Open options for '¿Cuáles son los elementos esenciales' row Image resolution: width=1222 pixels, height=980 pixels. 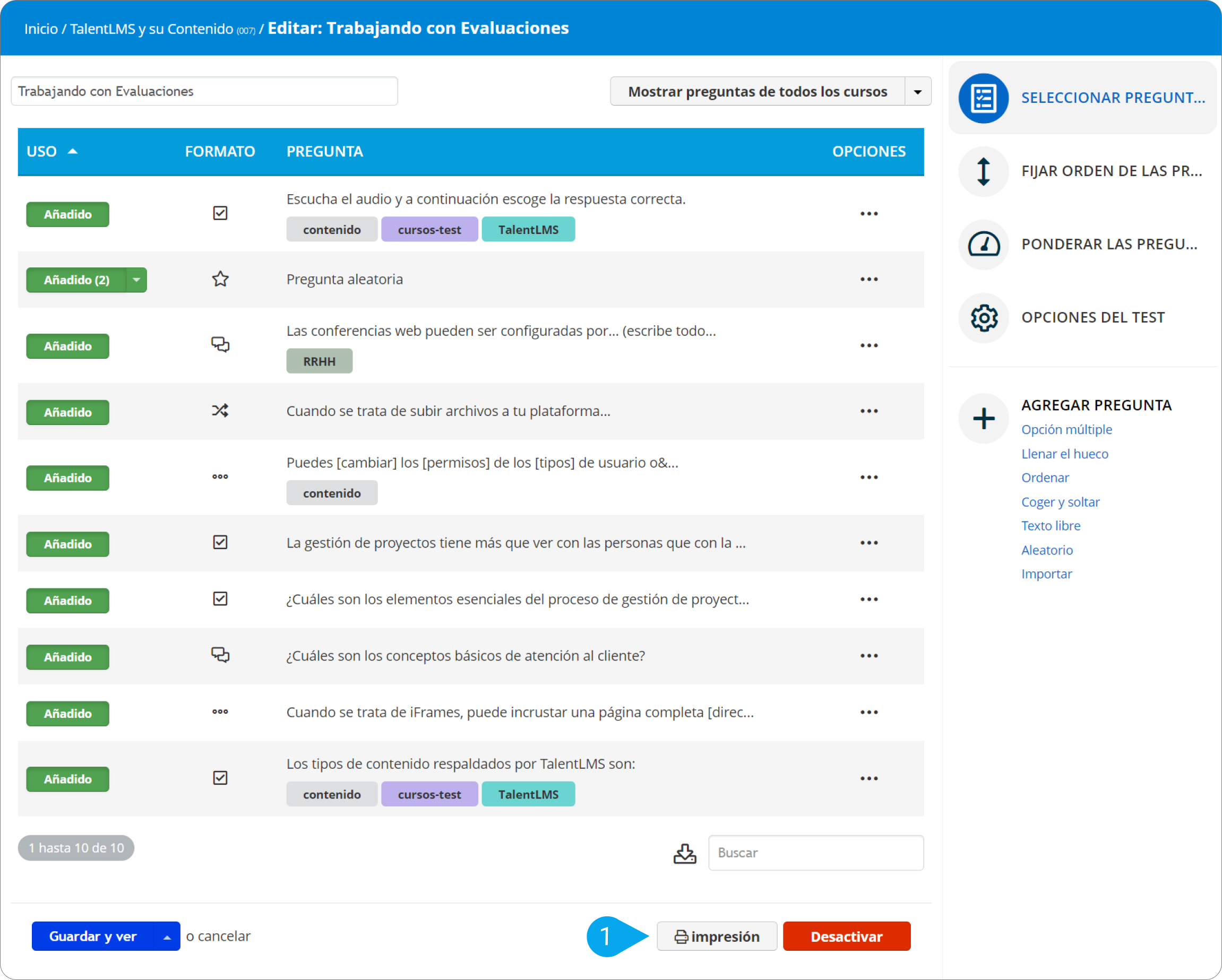click(868, 600)
